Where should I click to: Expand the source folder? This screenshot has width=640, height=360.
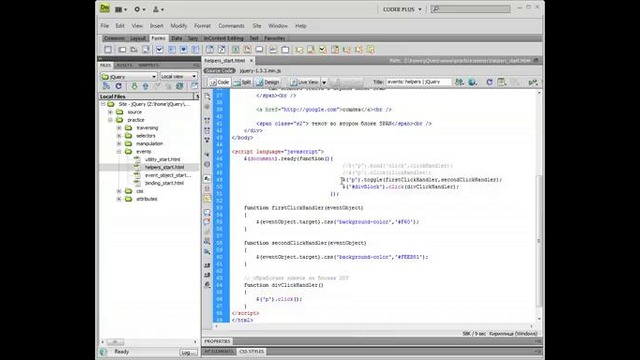pos(110,112)
